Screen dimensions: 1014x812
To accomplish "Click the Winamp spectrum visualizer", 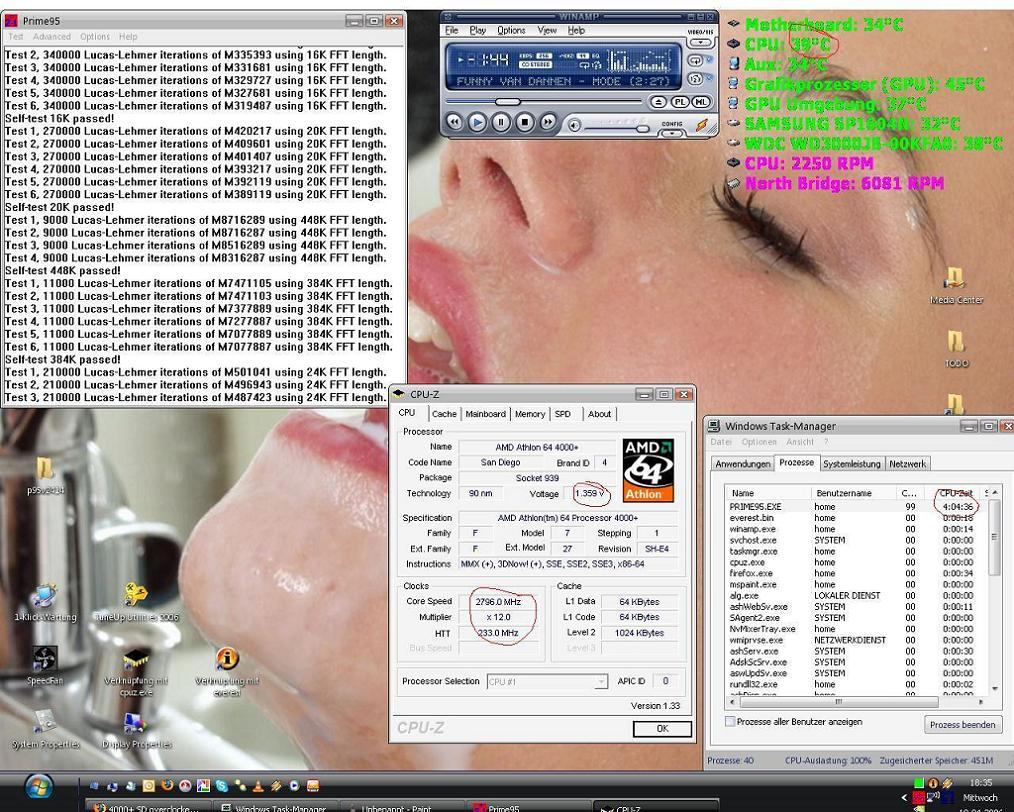I will pos(639,60).
